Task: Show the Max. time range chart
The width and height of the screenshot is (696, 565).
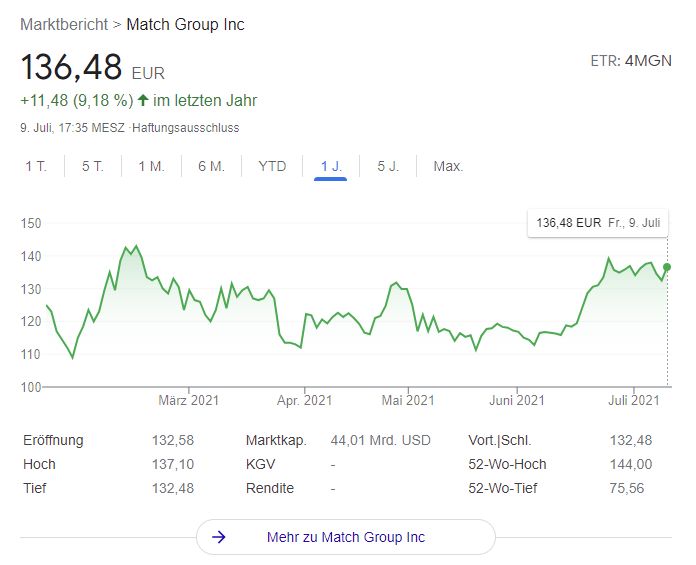Action: (448, 166)
